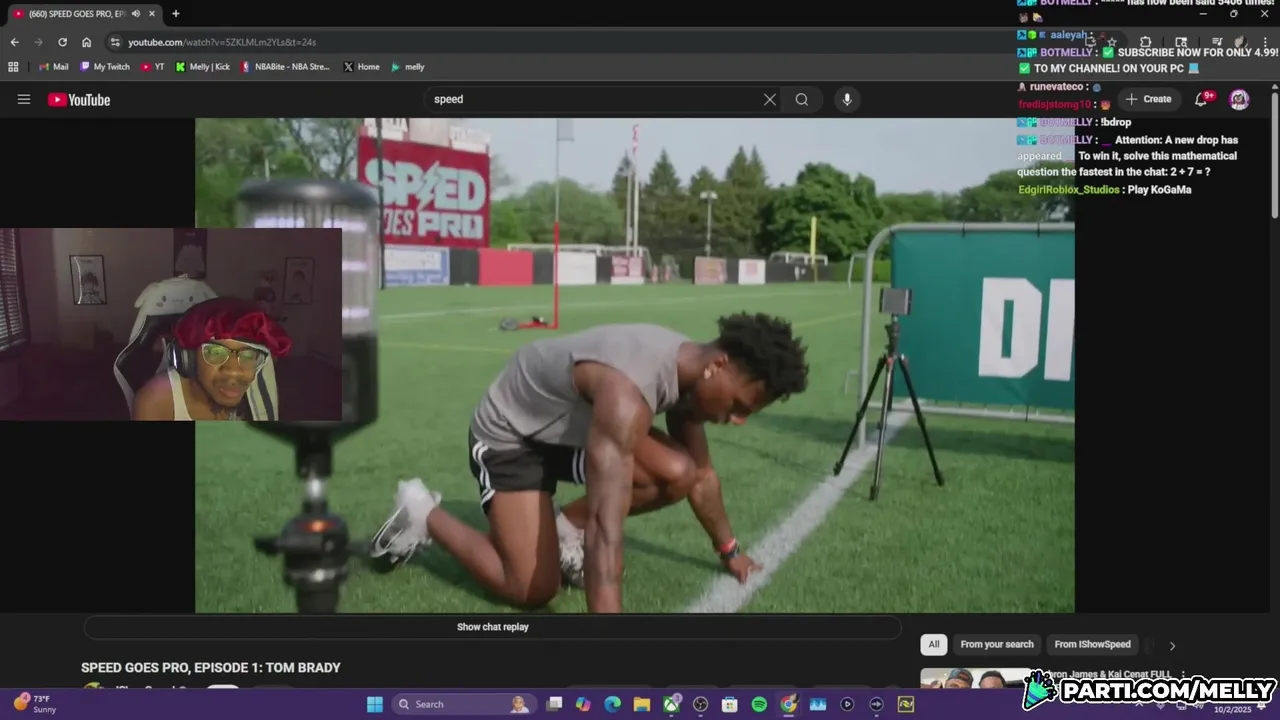The image size is (1280, 720).
Task: Launch Copilot from the taskbar
Action: point(583,704)
